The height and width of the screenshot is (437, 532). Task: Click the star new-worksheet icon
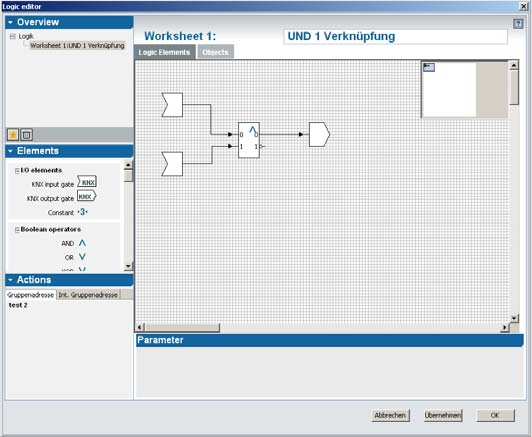pos(13,135)
